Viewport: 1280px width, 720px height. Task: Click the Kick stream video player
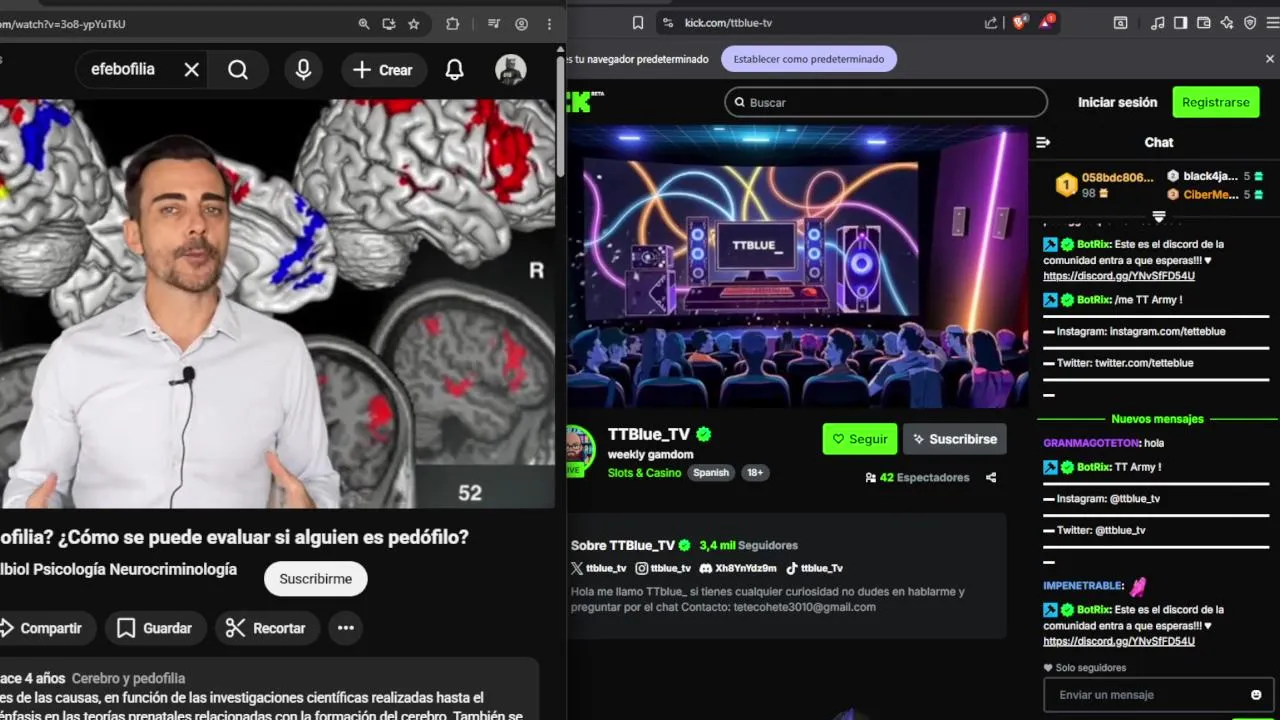pos(797,266)
